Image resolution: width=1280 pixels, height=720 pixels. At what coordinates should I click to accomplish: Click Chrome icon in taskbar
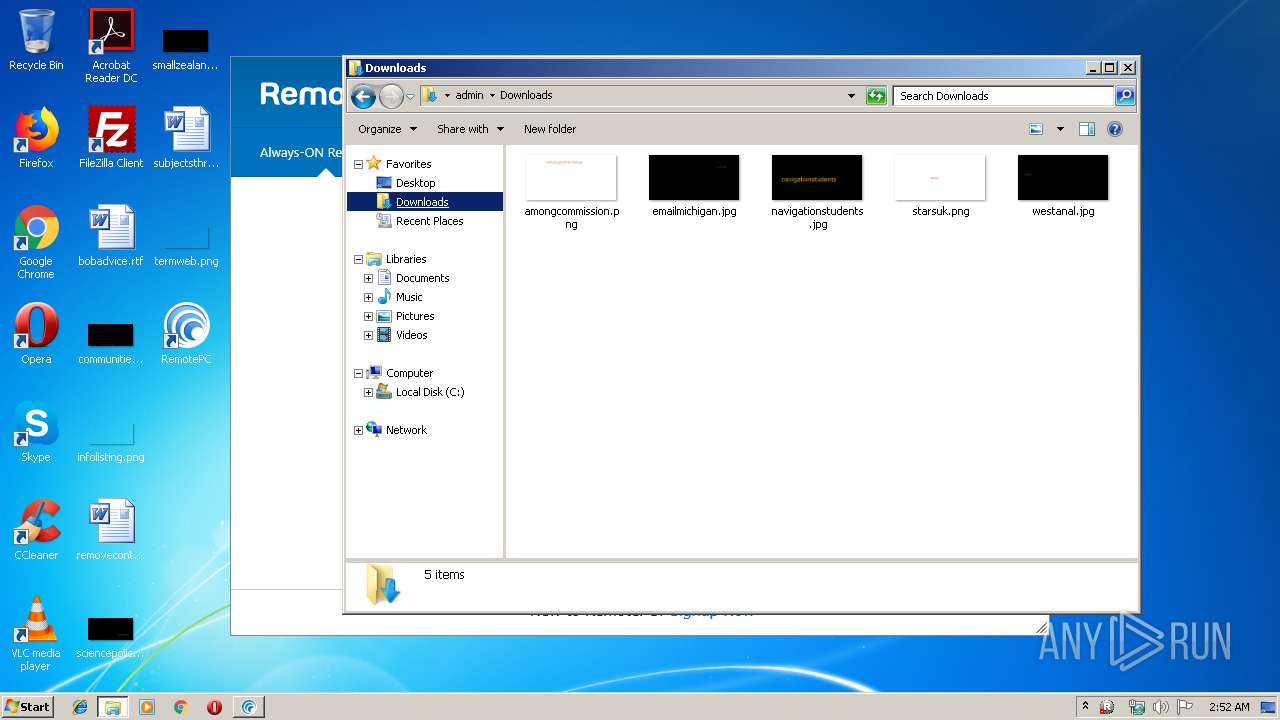pos(180,707)
